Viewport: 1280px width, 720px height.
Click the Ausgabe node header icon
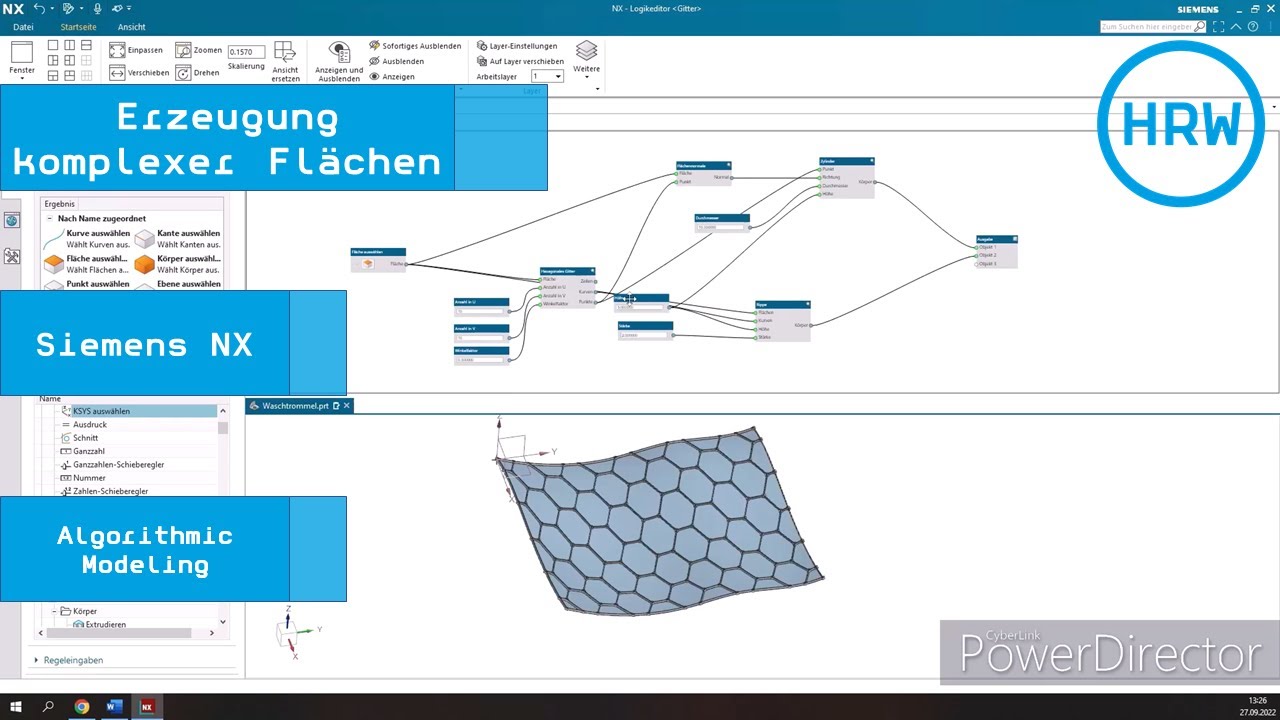pos(1014,239)
